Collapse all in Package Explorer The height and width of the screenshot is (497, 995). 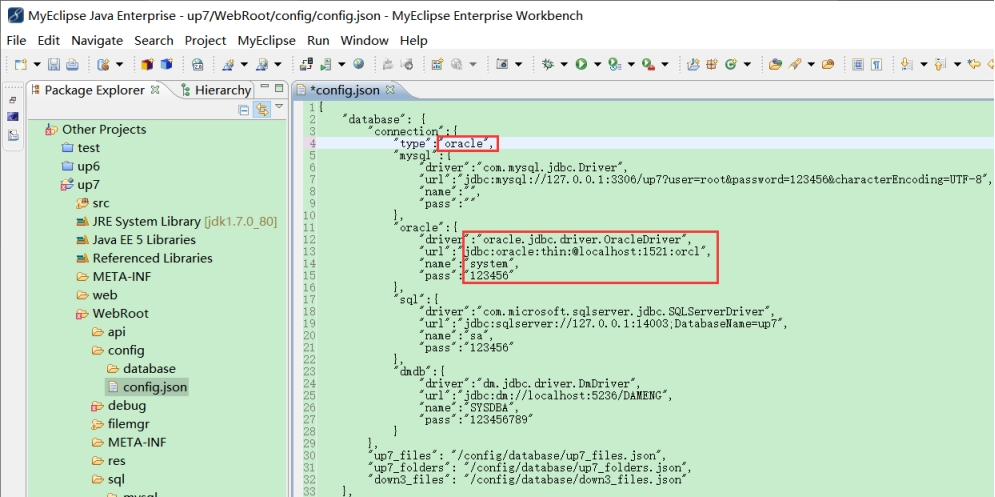point(244,110)
